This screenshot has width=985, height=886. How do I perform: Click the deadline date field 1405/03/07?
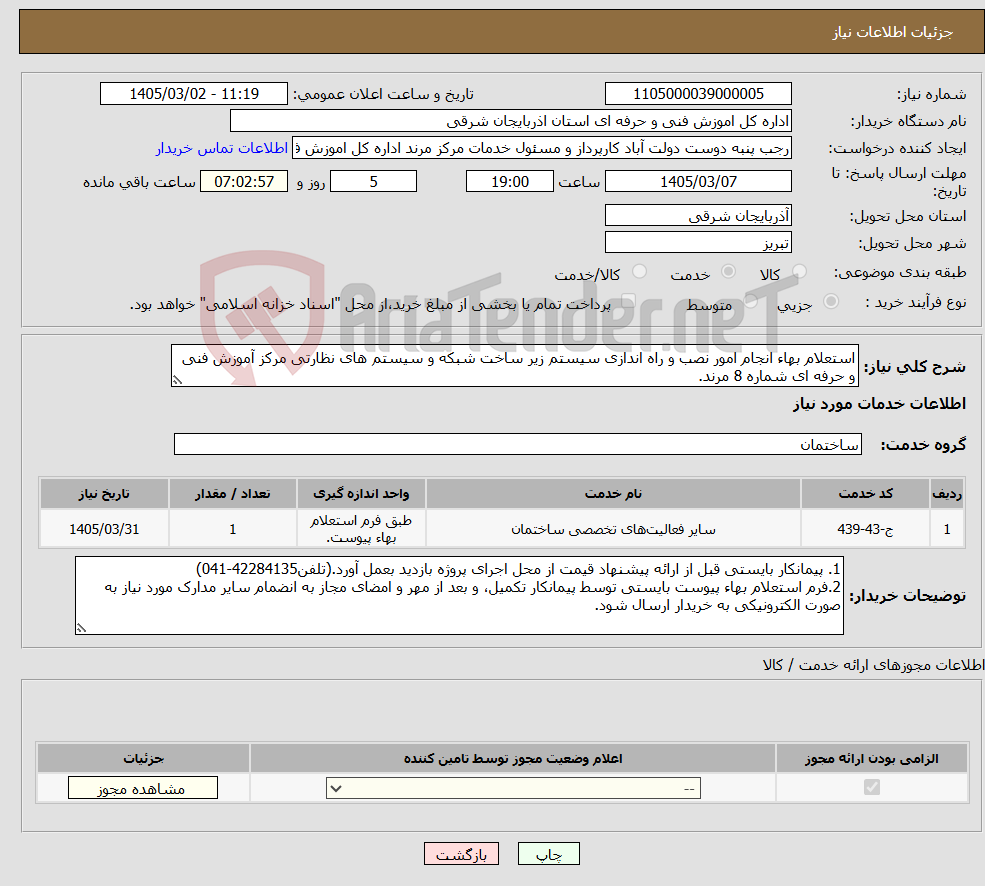coord(698,182)
